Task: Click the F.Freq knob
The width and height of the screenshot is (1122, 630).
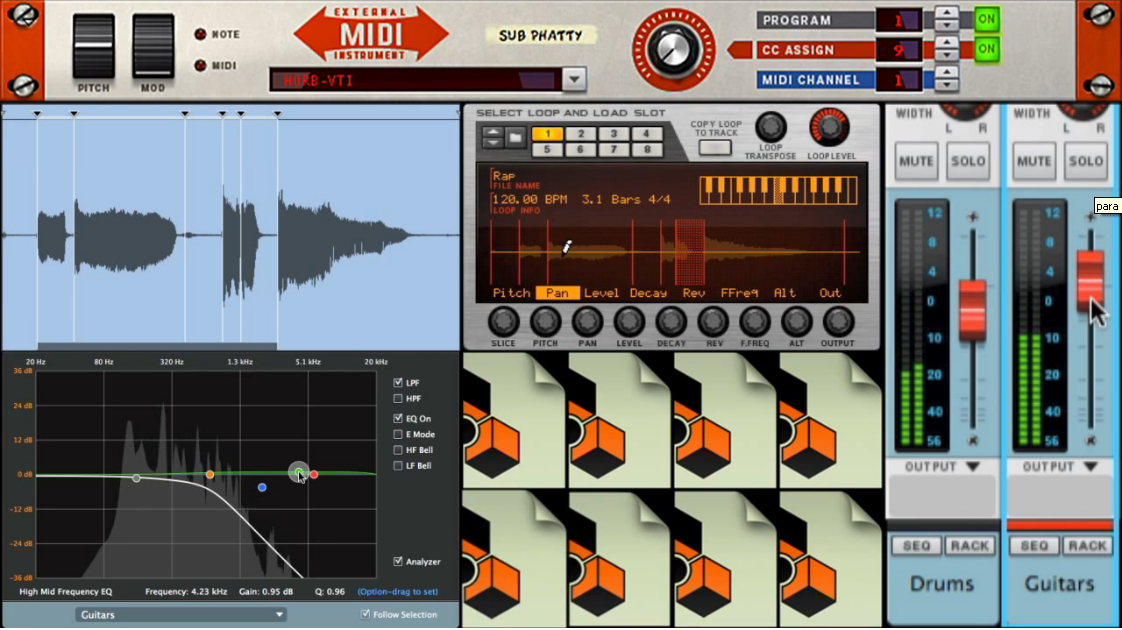Action: pyautogui.click(x=754, y=322)
